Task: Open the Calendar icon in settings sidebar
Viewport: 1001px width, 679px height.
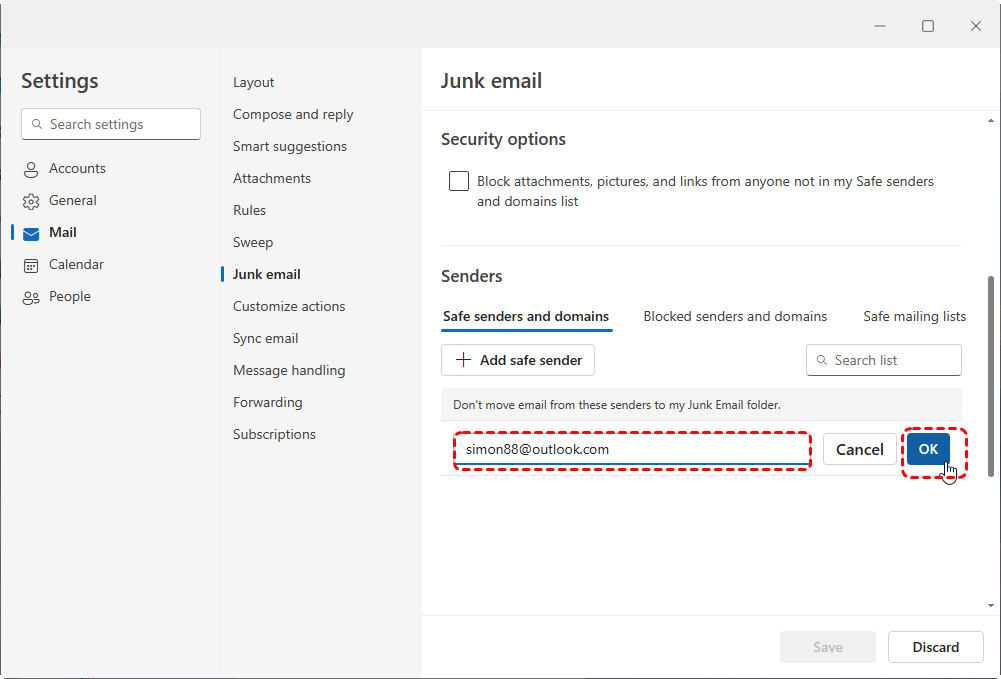Action: [x=31, y=264]
